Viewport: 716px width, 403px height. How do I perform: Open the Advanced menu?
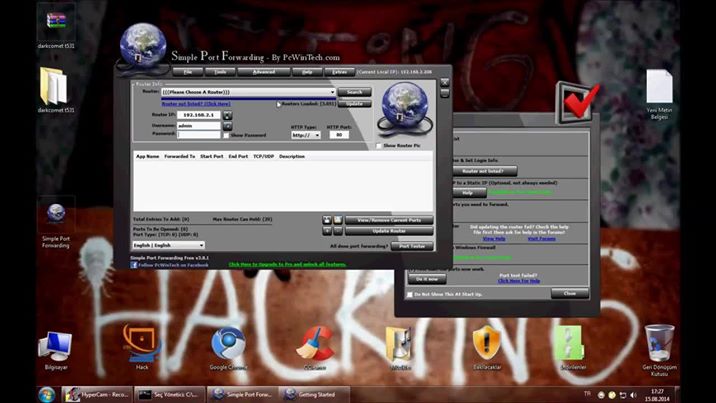tap(264, 72)
